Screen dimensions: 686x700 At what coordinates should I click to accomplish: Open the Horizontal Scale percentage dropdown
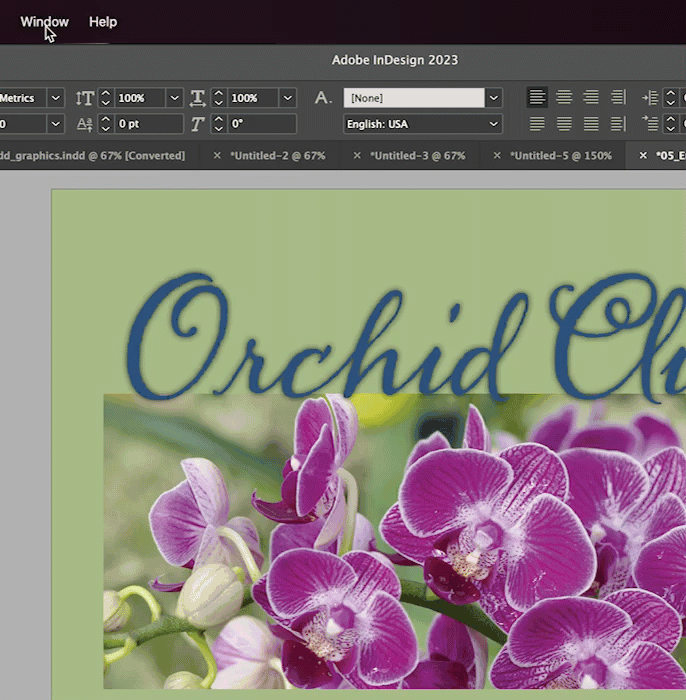287,98
